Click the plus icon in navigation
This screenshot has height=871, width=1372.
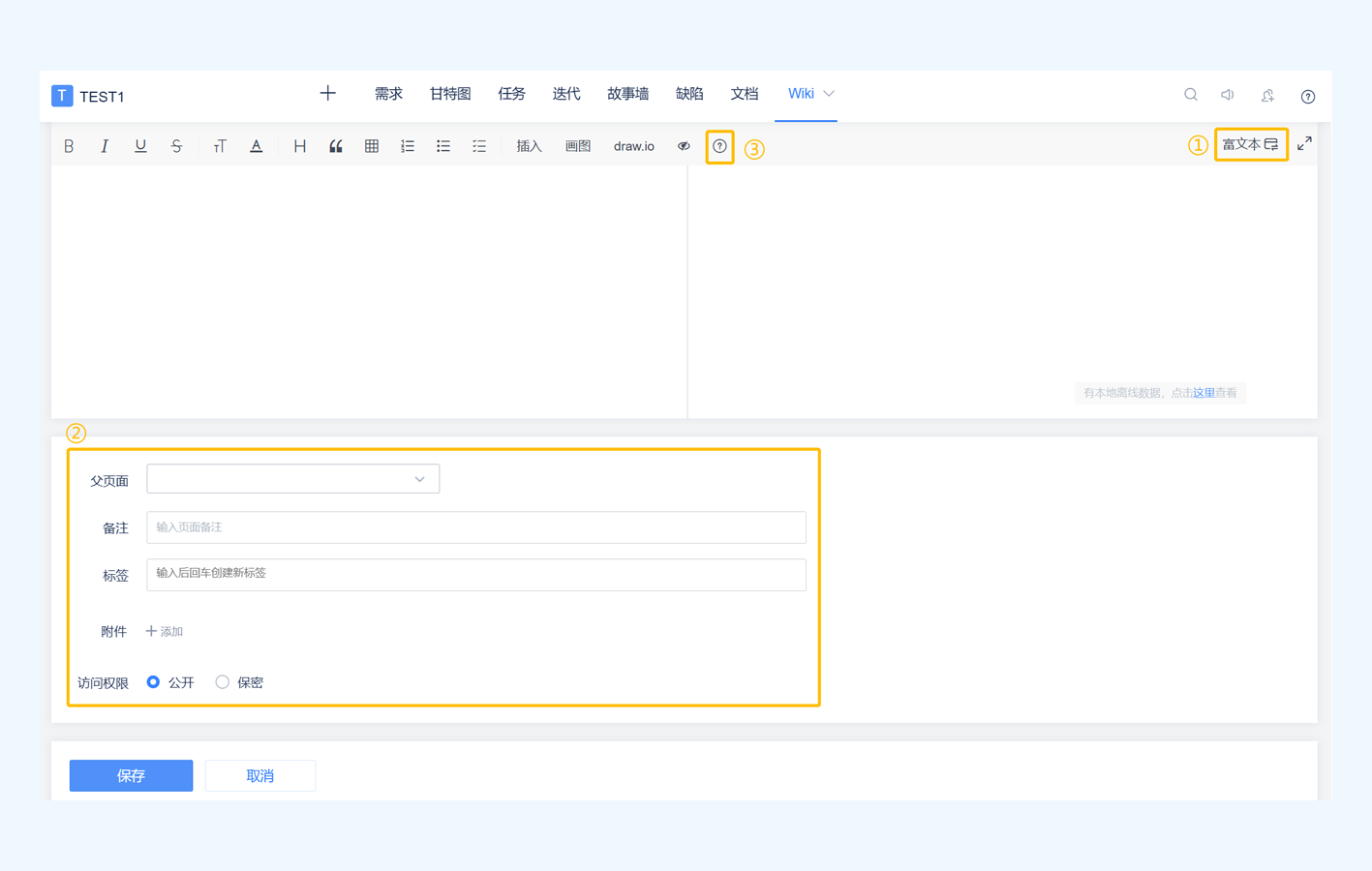point(328,93)
